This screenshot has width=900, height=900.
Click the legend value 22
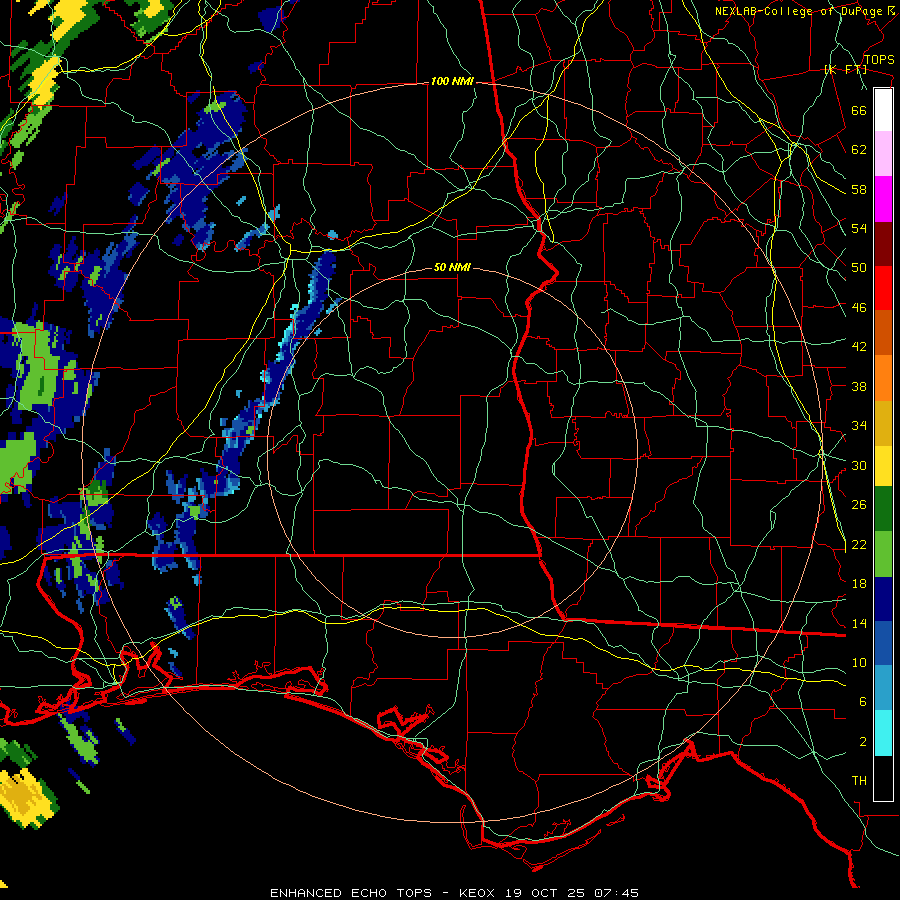click(x=859, y=544)
